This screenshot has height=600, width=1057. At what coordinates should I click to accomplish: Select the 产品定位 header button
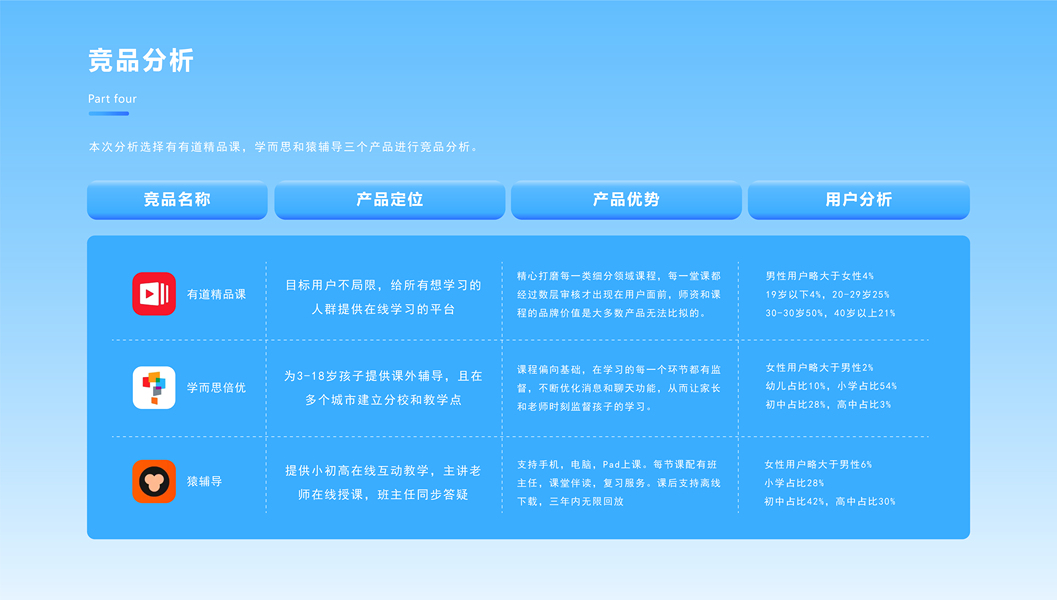(390, 200)
